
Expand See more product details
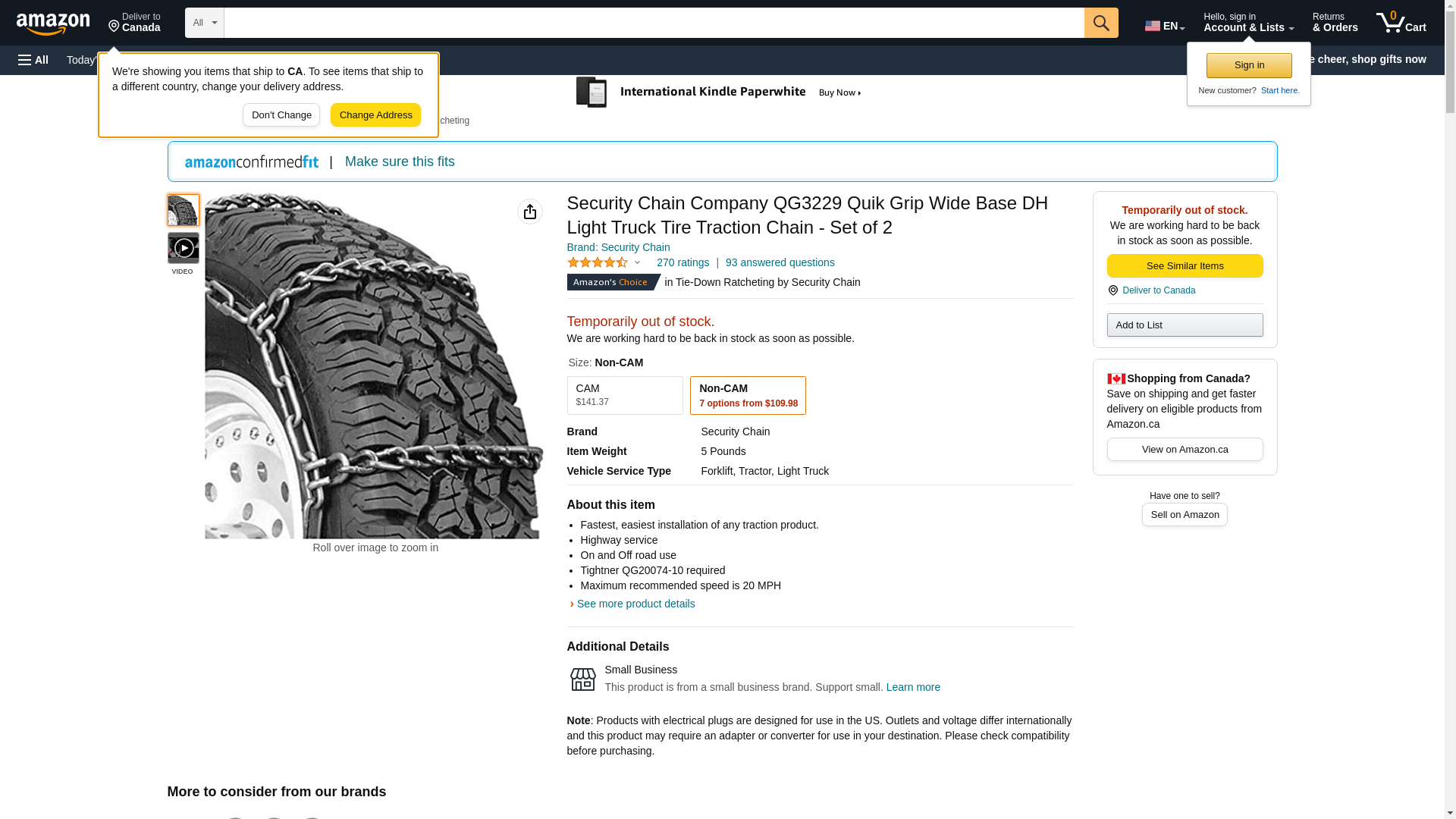point(635,604)
